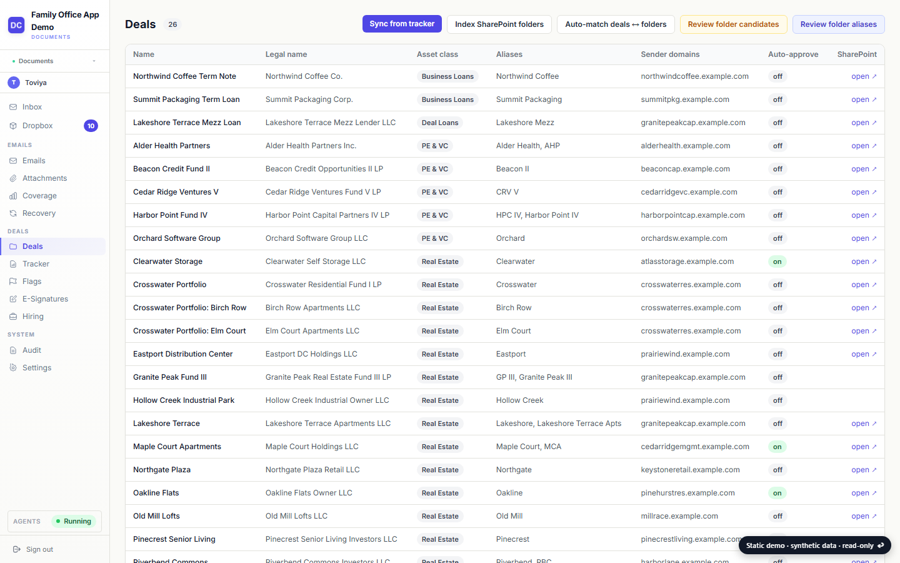
Task: Enable auto-approve for Northwind Coffee Term Note
Action: [777, 76]
